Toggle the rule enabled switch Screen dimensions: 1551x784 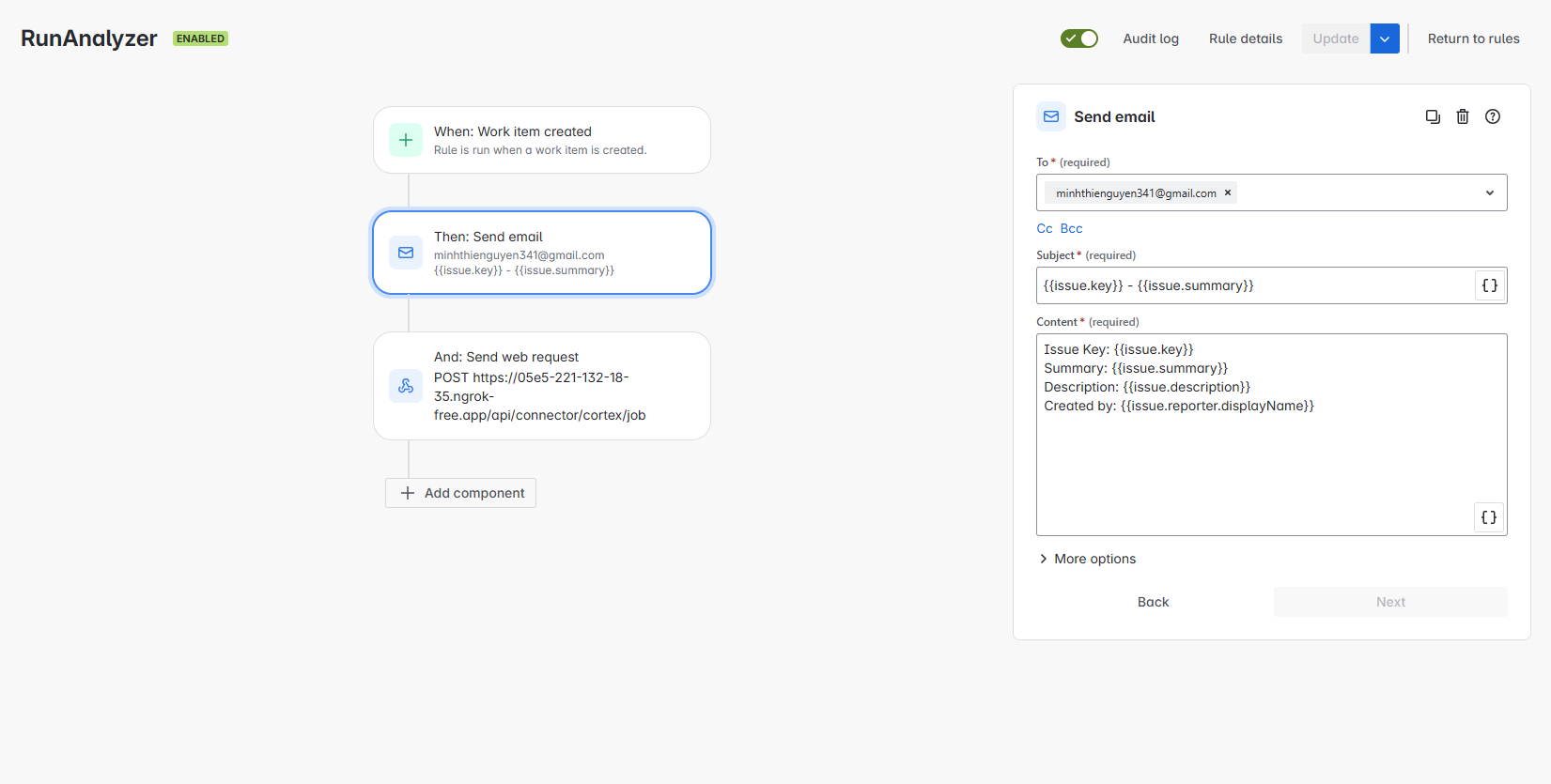click(1078, 38)
